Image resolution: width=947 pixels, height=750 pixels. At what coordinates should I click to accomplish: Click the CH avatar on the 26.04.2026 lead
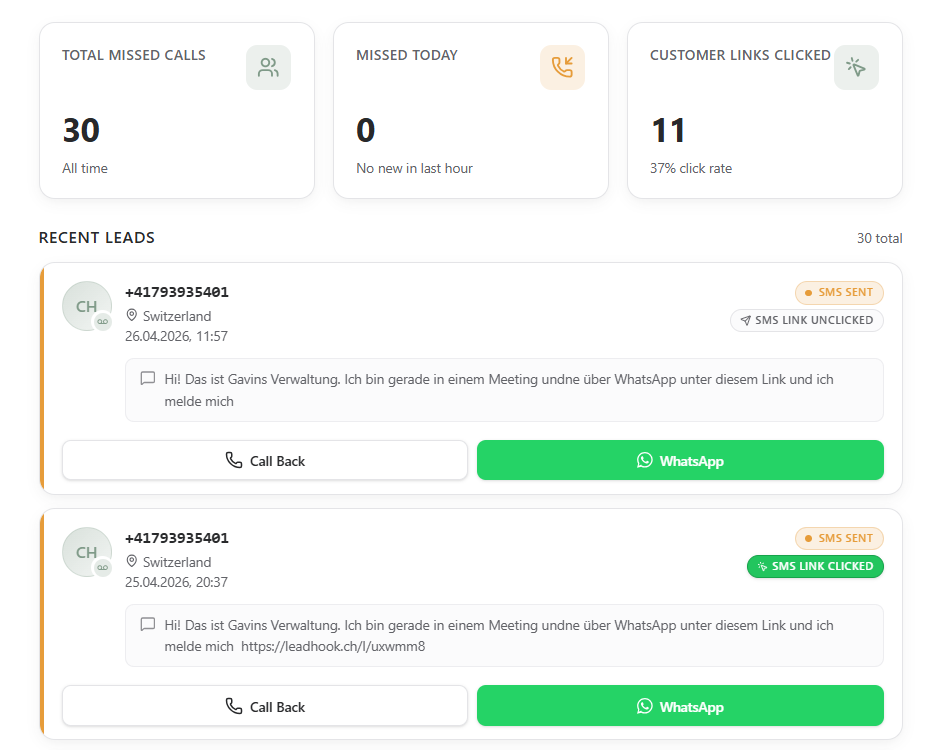point(87,306)
